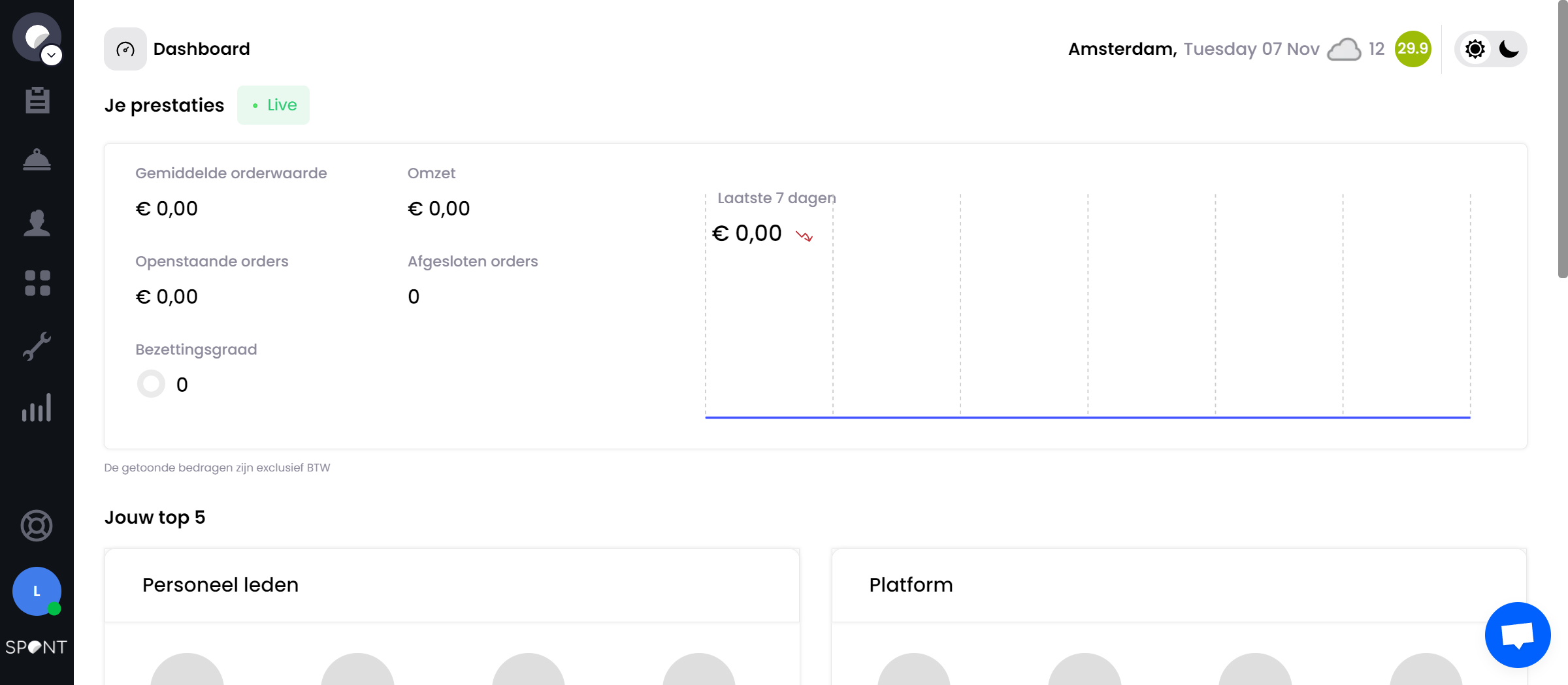The height and width of the screenshot is (685, 1568).
Task: Open the staff person icon in sidebar
Action: tap(37, 223)
